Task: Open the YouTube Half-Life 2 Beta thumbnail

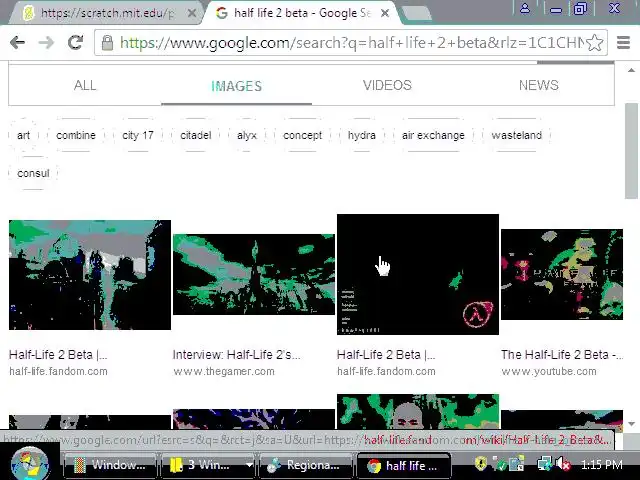Action: [x=562, y=274]
